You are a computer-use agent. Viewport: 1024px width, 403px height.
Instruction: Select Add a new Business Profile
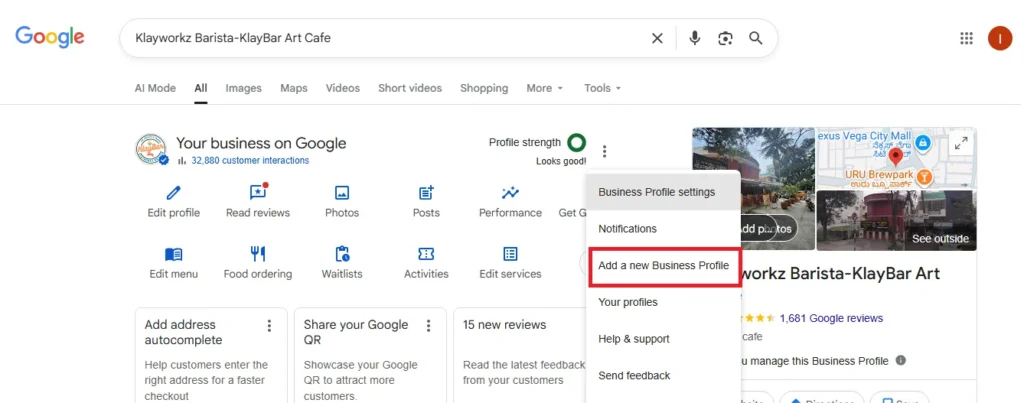pyautogui.click(x=663, y=266)
